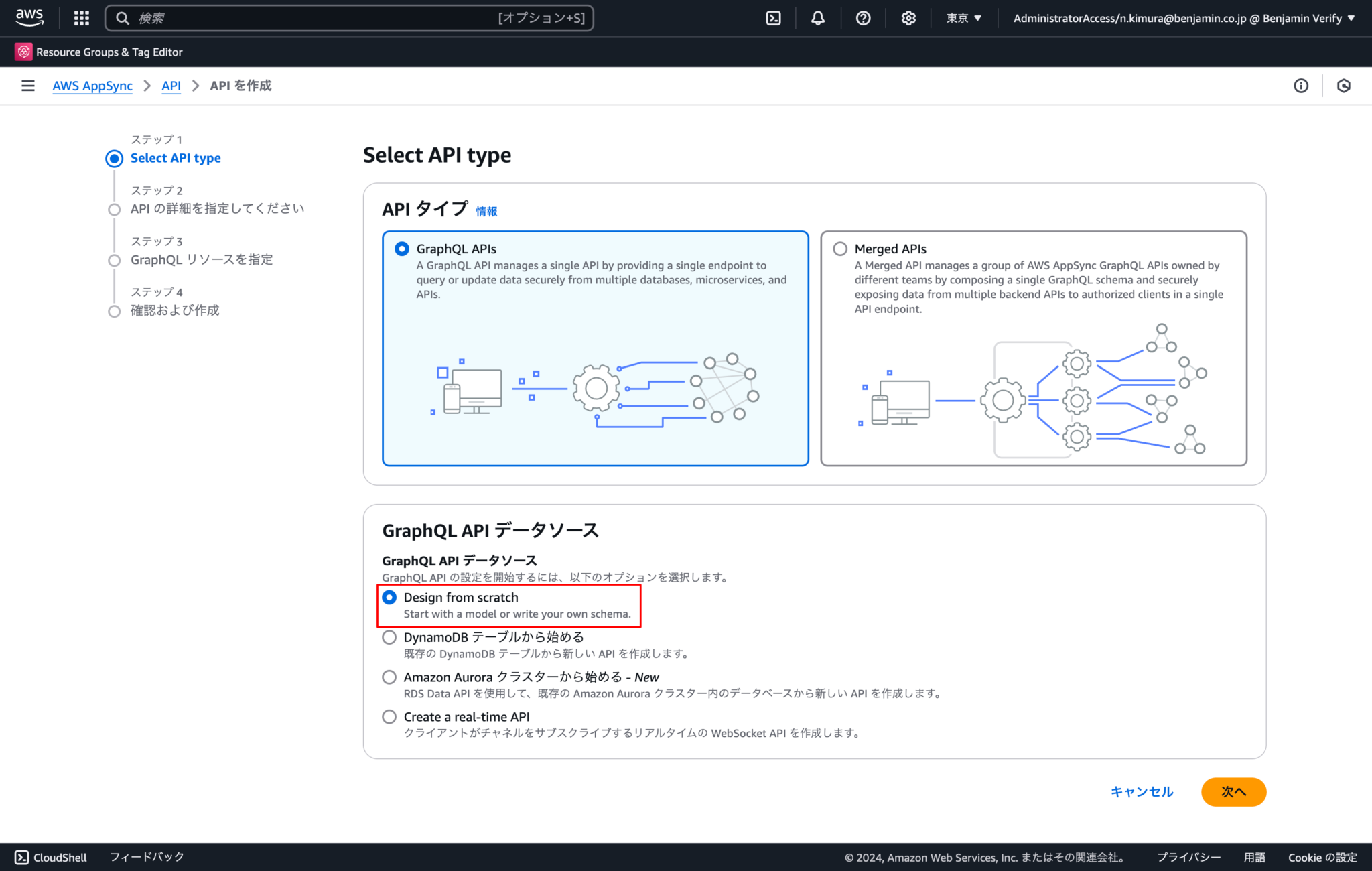The height and width of the screenshot is (871, 1372).
Task: Open Resource Groups & Tag Editor favorite
Action: 98,52
